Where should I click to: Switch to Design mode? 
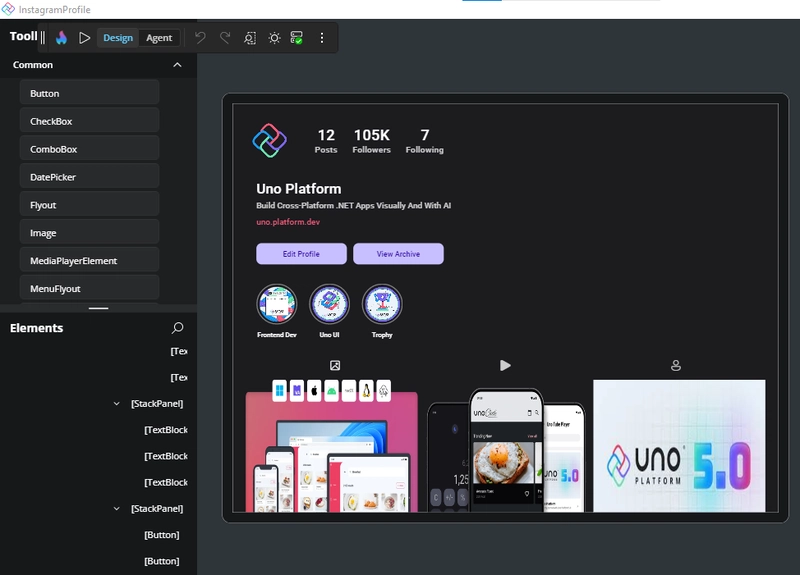[x=118, y=38]
